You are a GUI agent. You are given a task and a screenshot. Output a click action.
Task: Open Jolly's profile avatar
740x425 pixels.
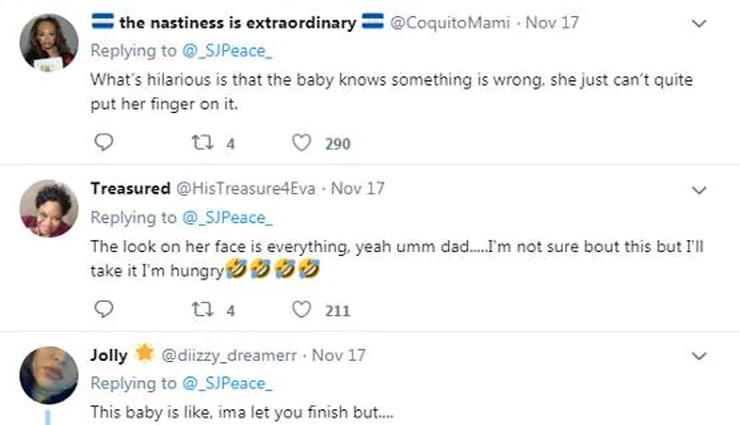(49, 375)
